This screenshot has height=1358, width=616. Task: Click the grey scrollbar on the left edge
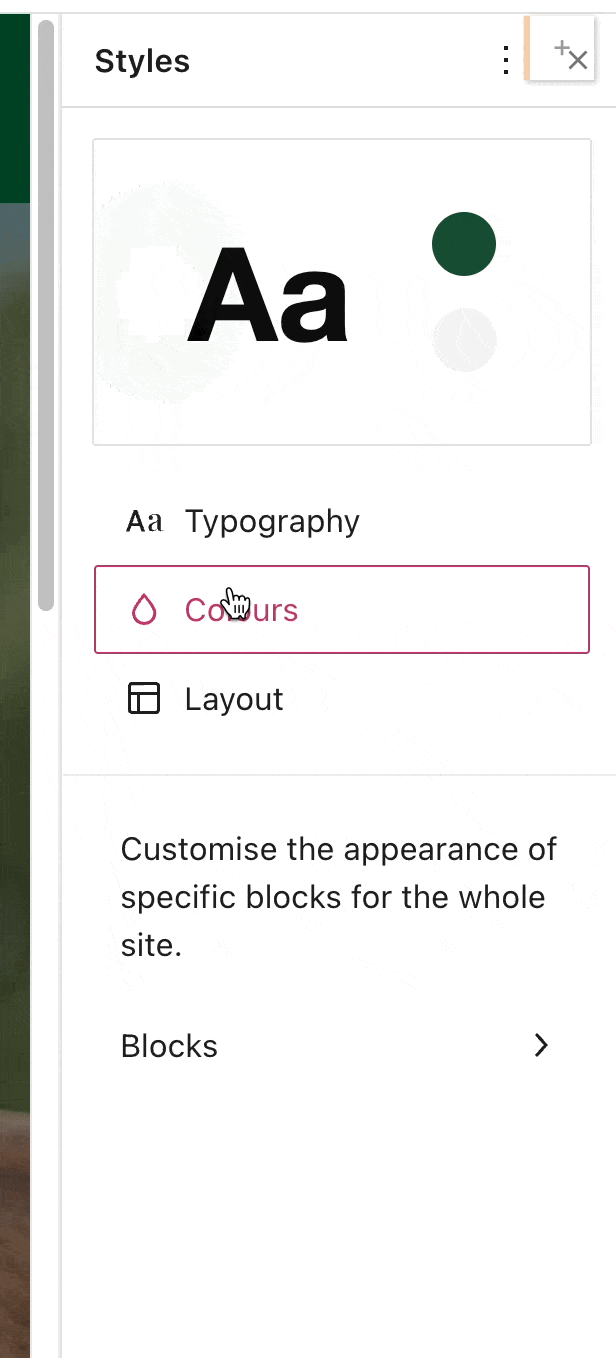(x=44, y=310)
